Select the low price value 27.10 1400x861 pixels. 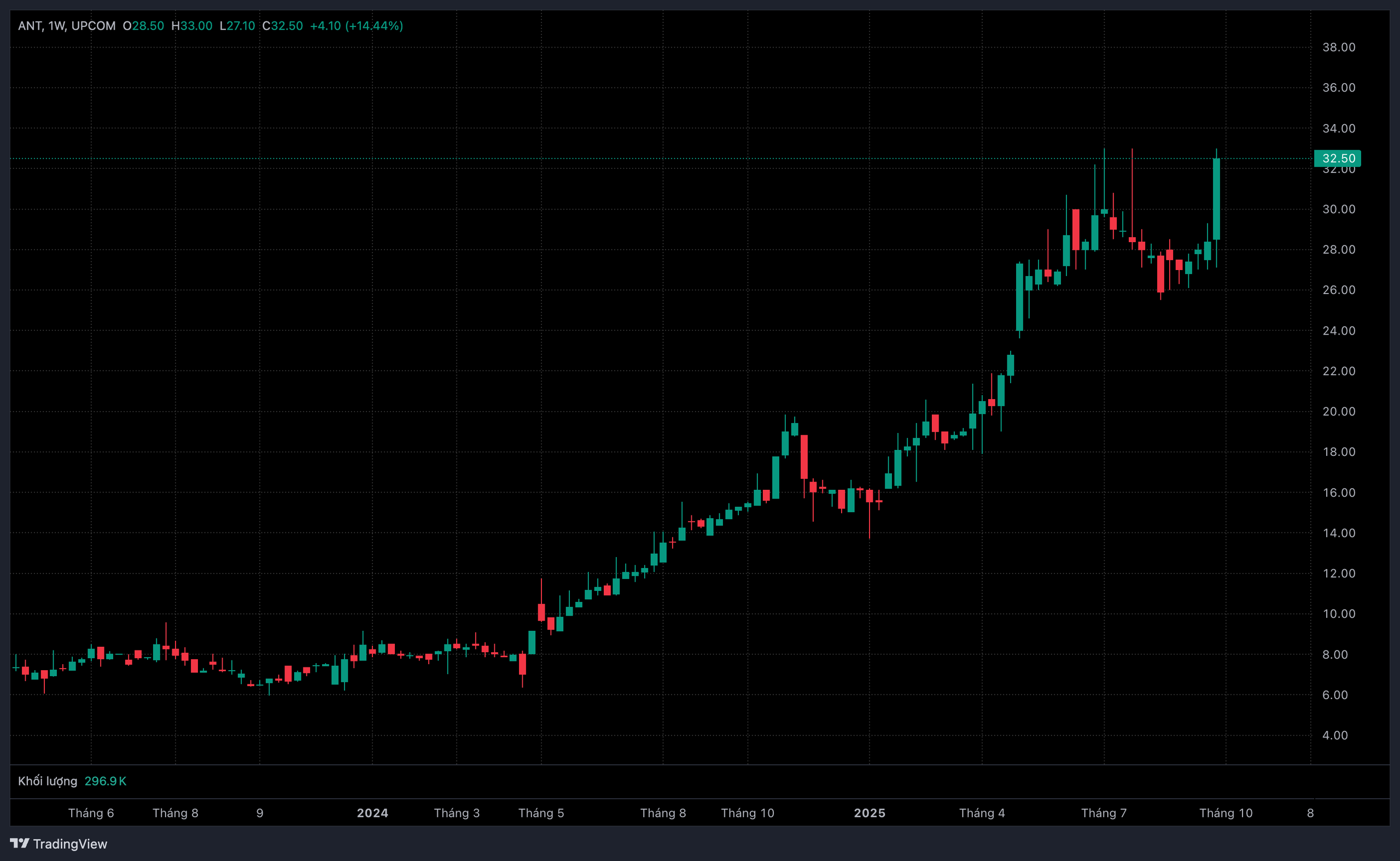tap(241, 26)
